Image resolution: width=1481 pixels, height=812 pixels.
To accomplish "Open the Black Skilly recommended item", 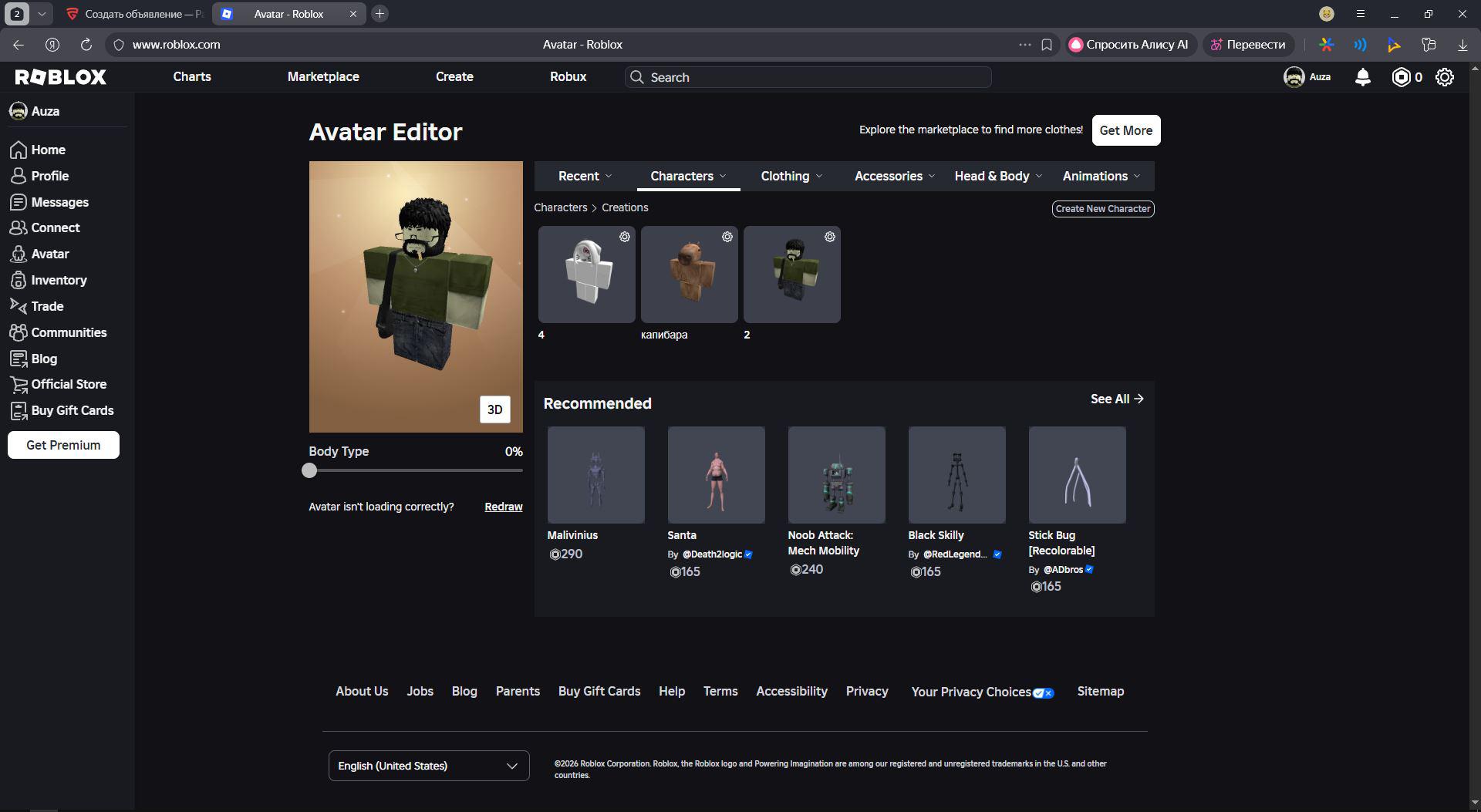I will [x=957, y=475].
